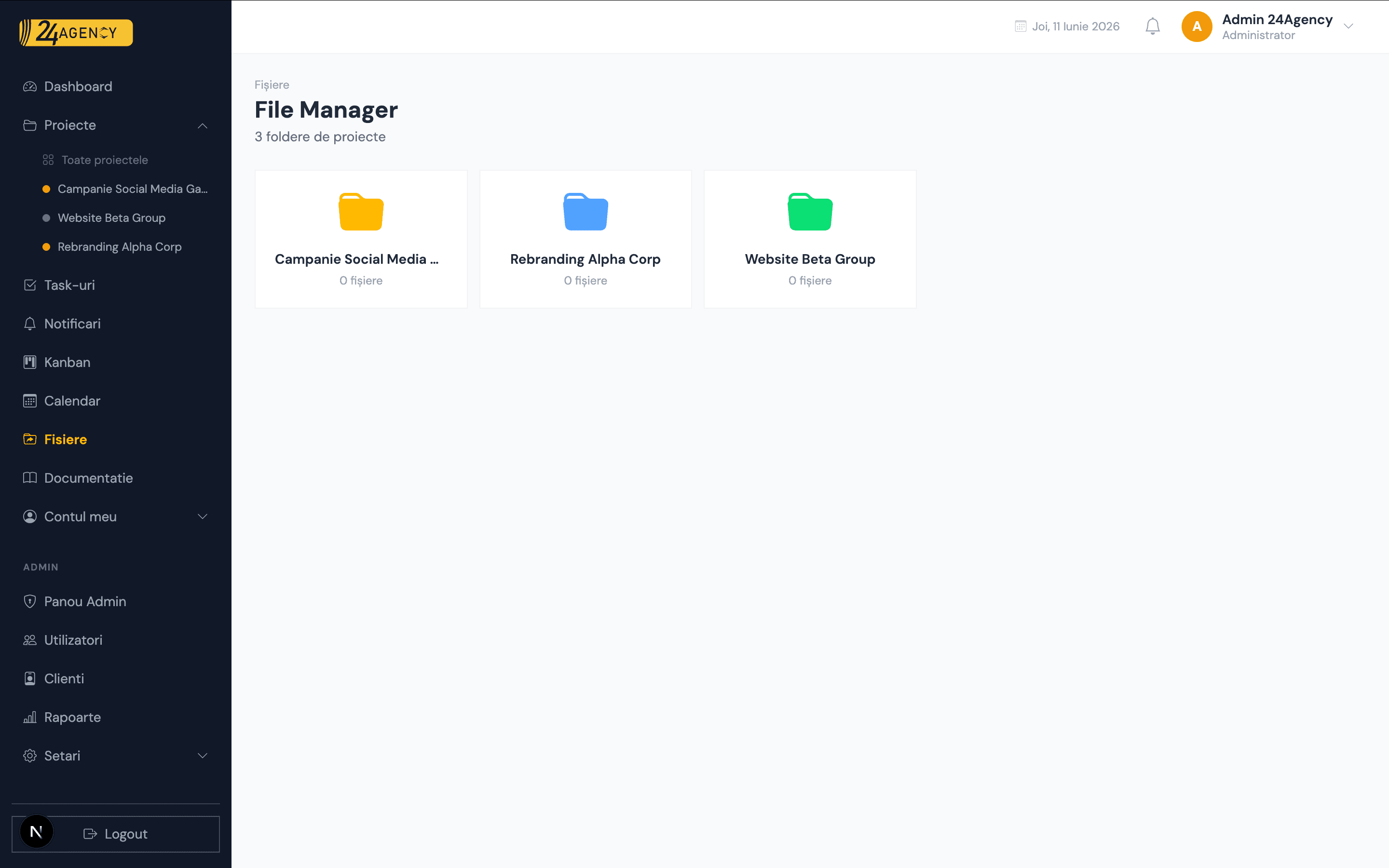1389x868 pixels.
Task: Open the yellow Campanie Social Media folder icon
Action: pyautogui.click(x=361, y=212)
